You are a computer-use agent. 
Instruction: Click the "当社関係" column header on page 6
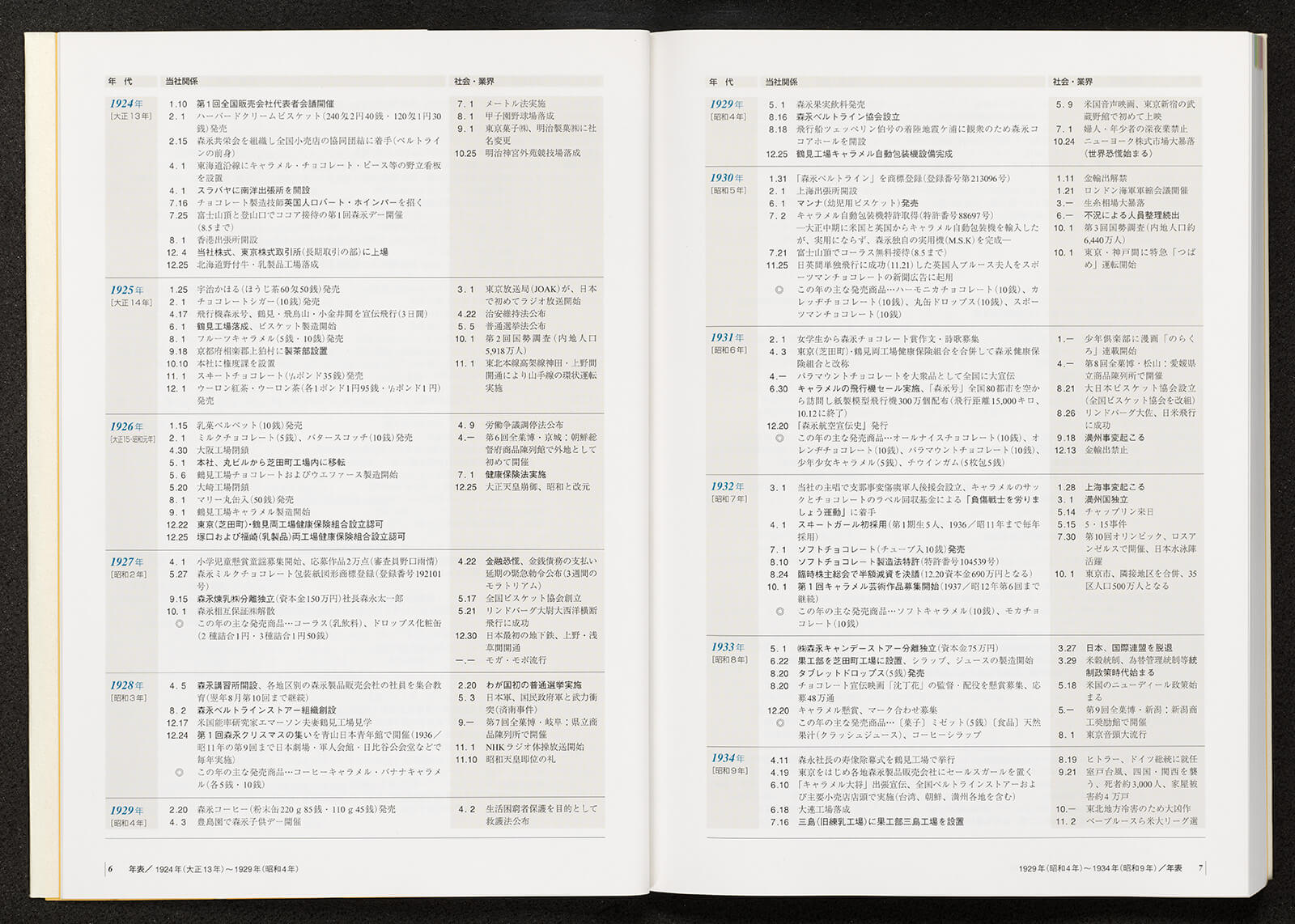click(182, 82)
